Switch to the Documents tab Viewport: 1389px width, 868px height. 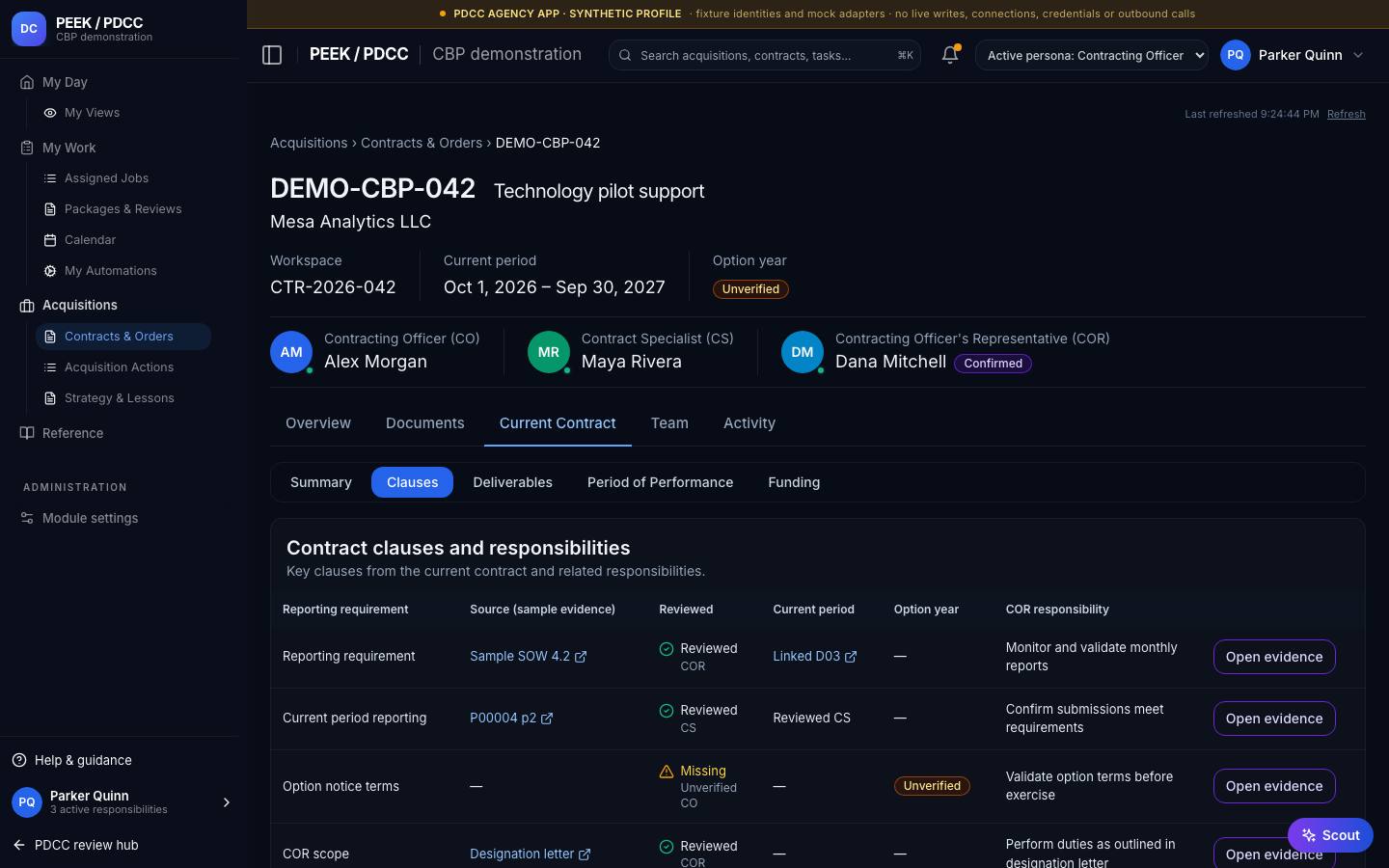424,423
